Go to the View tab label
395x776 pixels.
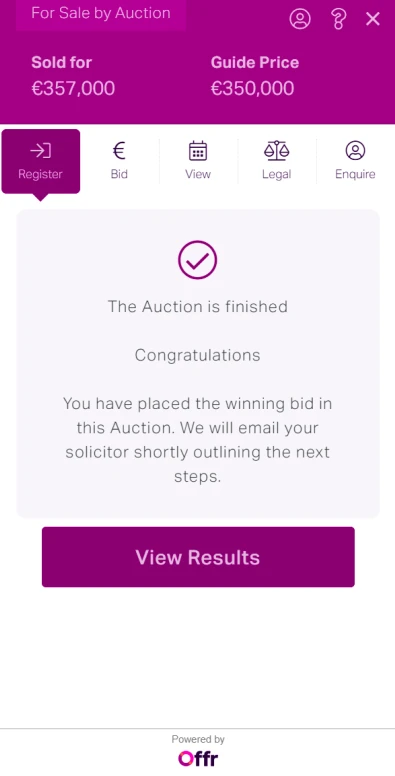pyautogui.click(x=198, y=174)
